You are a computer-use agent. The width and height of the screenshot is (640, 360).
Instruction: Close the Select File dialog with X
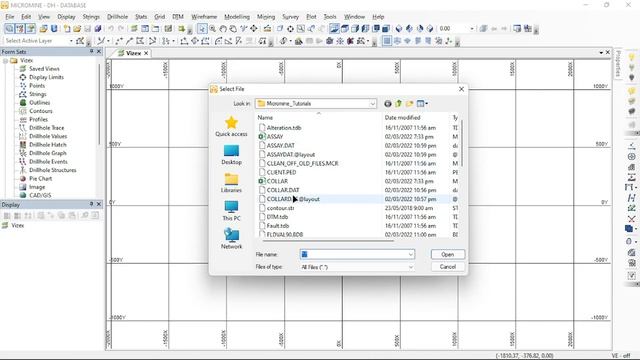click(461, 89)
